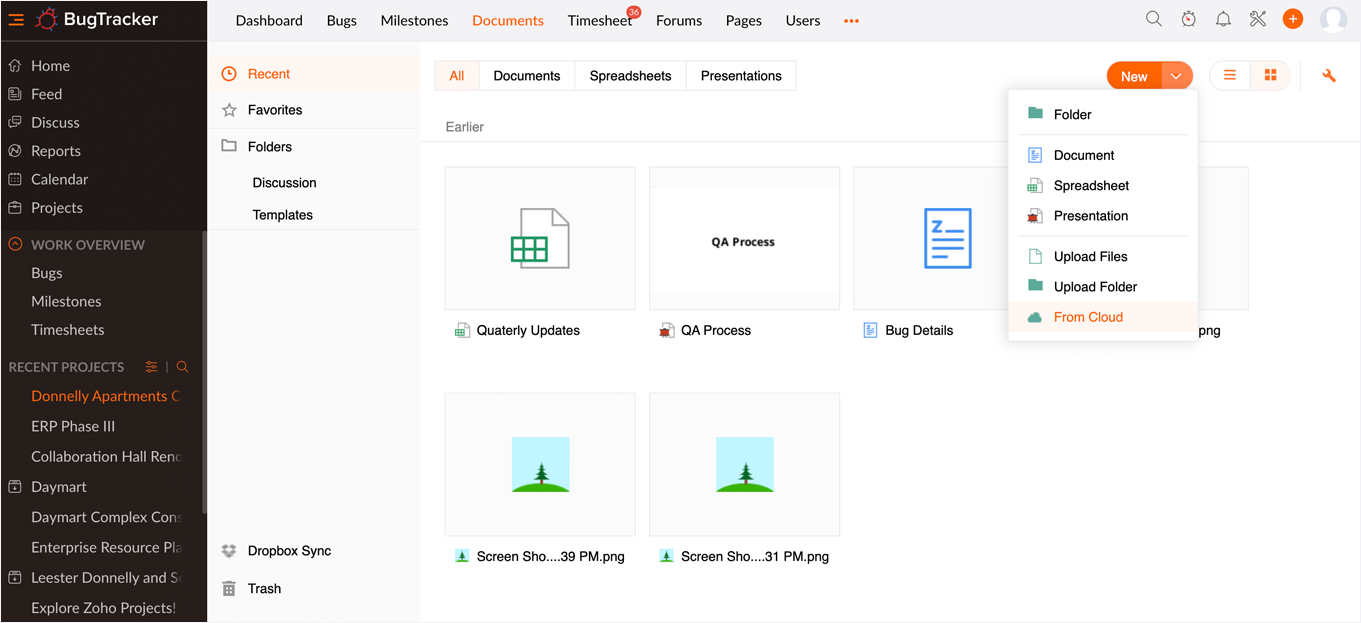Screen dimensions: 1361x623
Task: Click the hamburger menu icon beside BugTracker
Action: click(x=16, y=19)
